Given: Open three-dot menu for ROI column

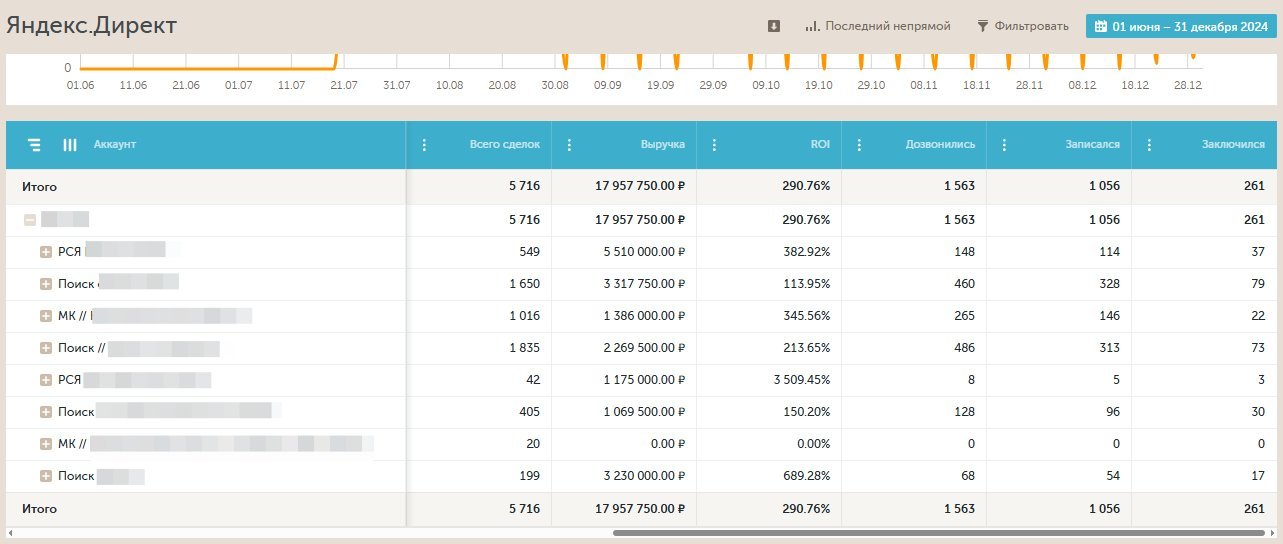Looking at the screenshot, I should coord(714,145).
